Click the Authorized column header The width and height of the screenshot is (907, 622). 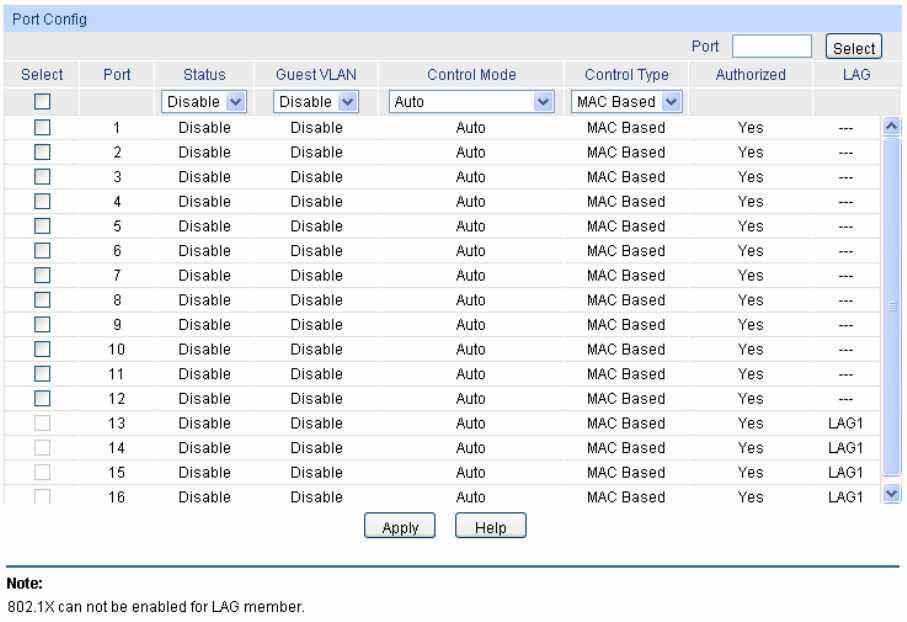click(750, 74)
